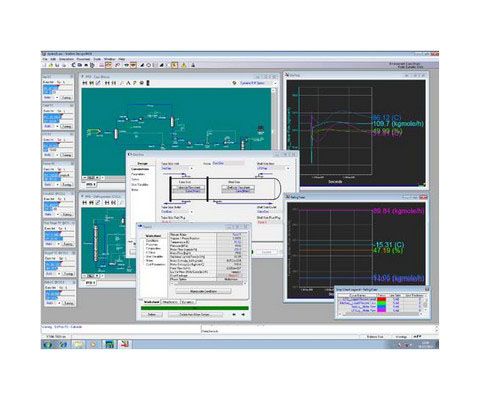480x396 pixels.
Task: Select Notes page in heat exchanger dialog
Action: point(135,190)
